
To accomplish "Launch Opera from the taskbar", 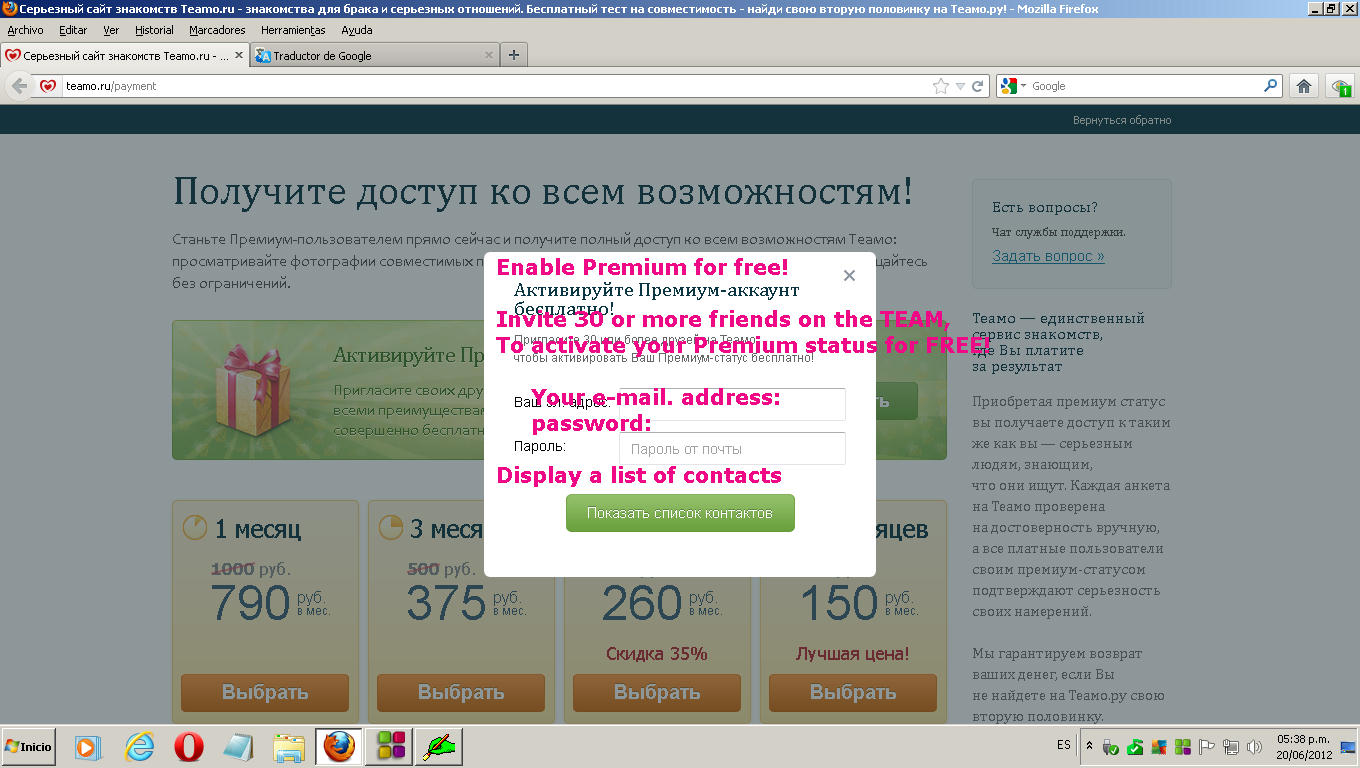I will (189, 747).
